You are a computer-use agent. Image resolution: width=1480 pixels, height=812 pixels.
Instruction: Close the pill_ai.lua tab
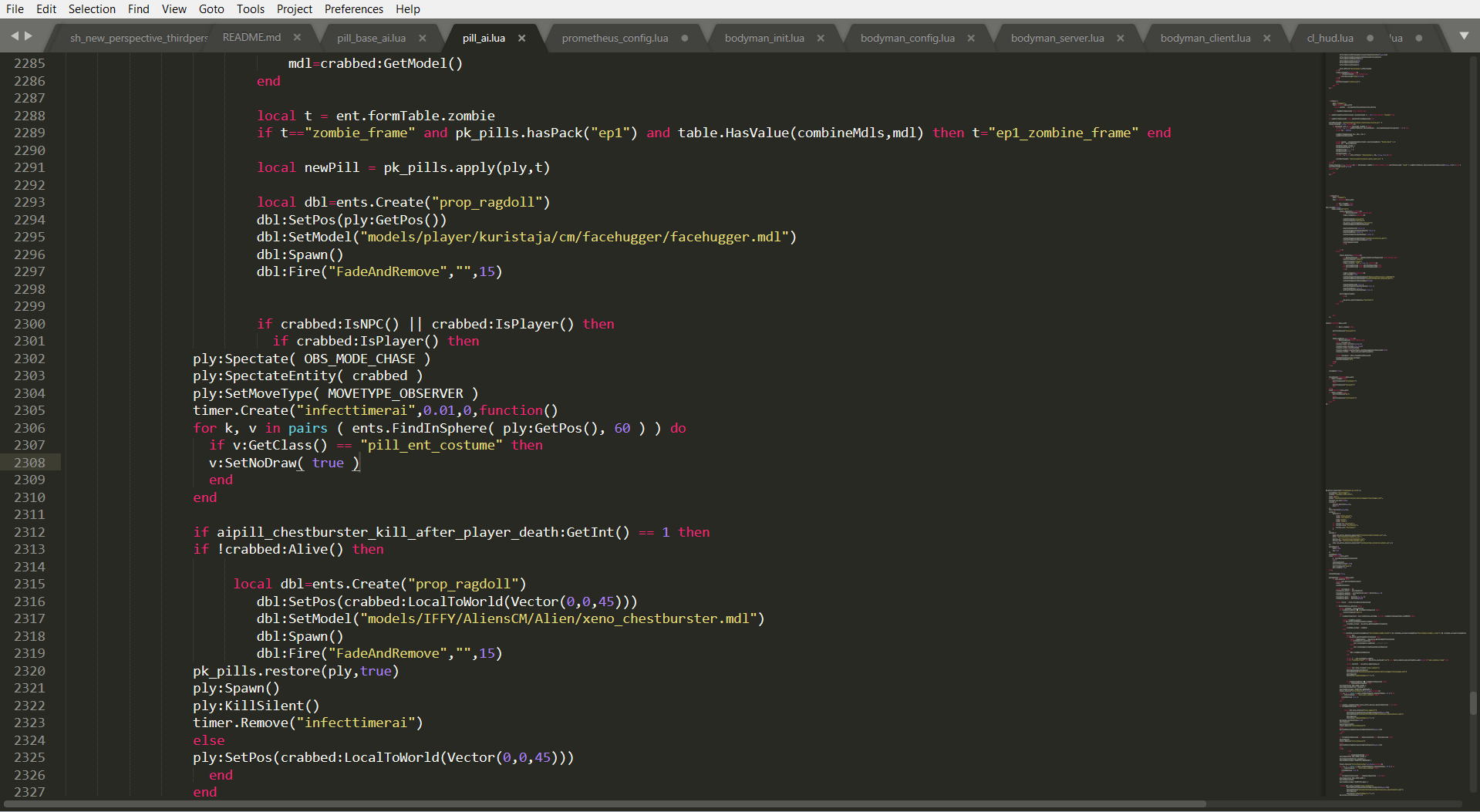point(521,38)
